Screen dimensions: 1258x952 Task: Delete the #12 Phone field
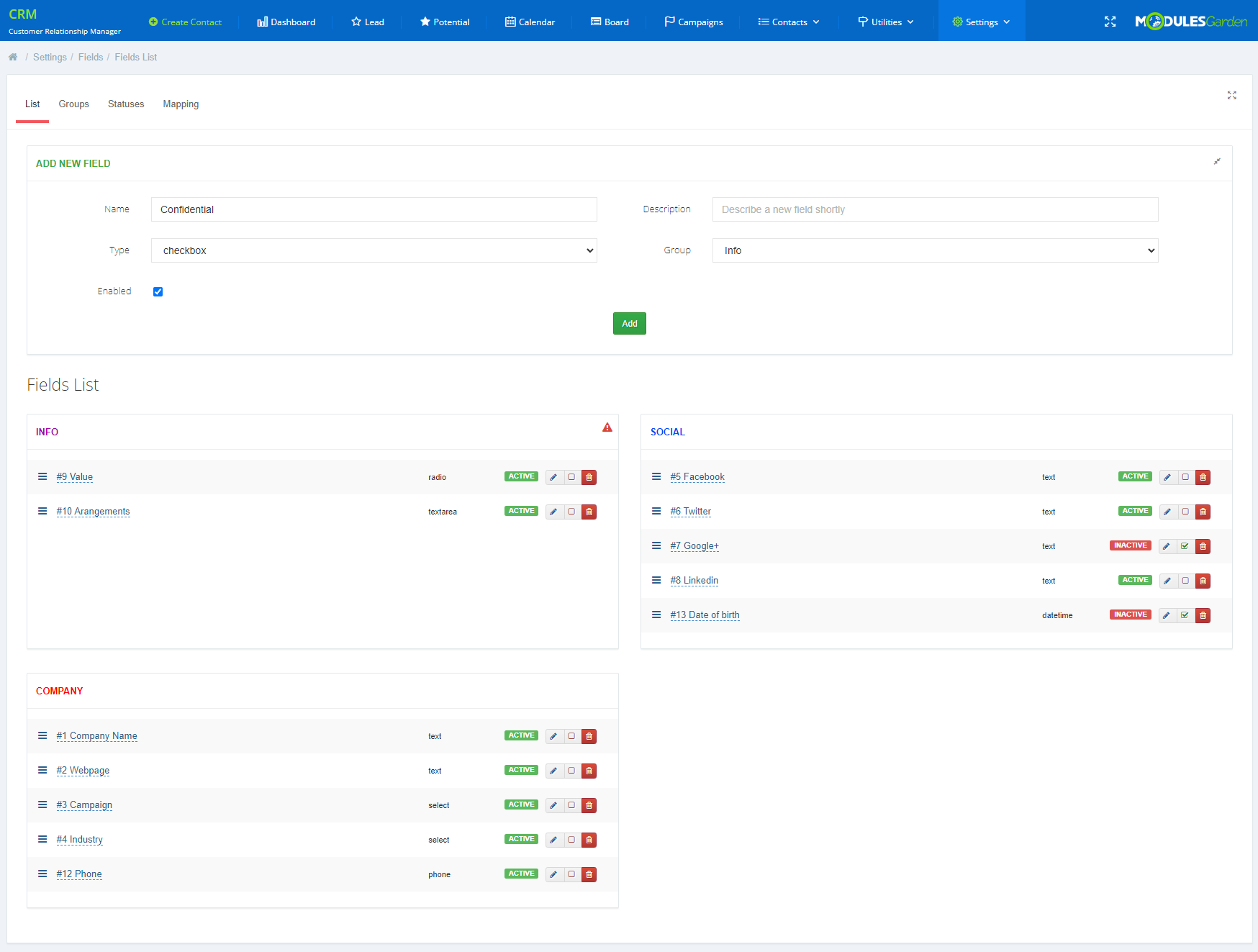tap(589, 874)
